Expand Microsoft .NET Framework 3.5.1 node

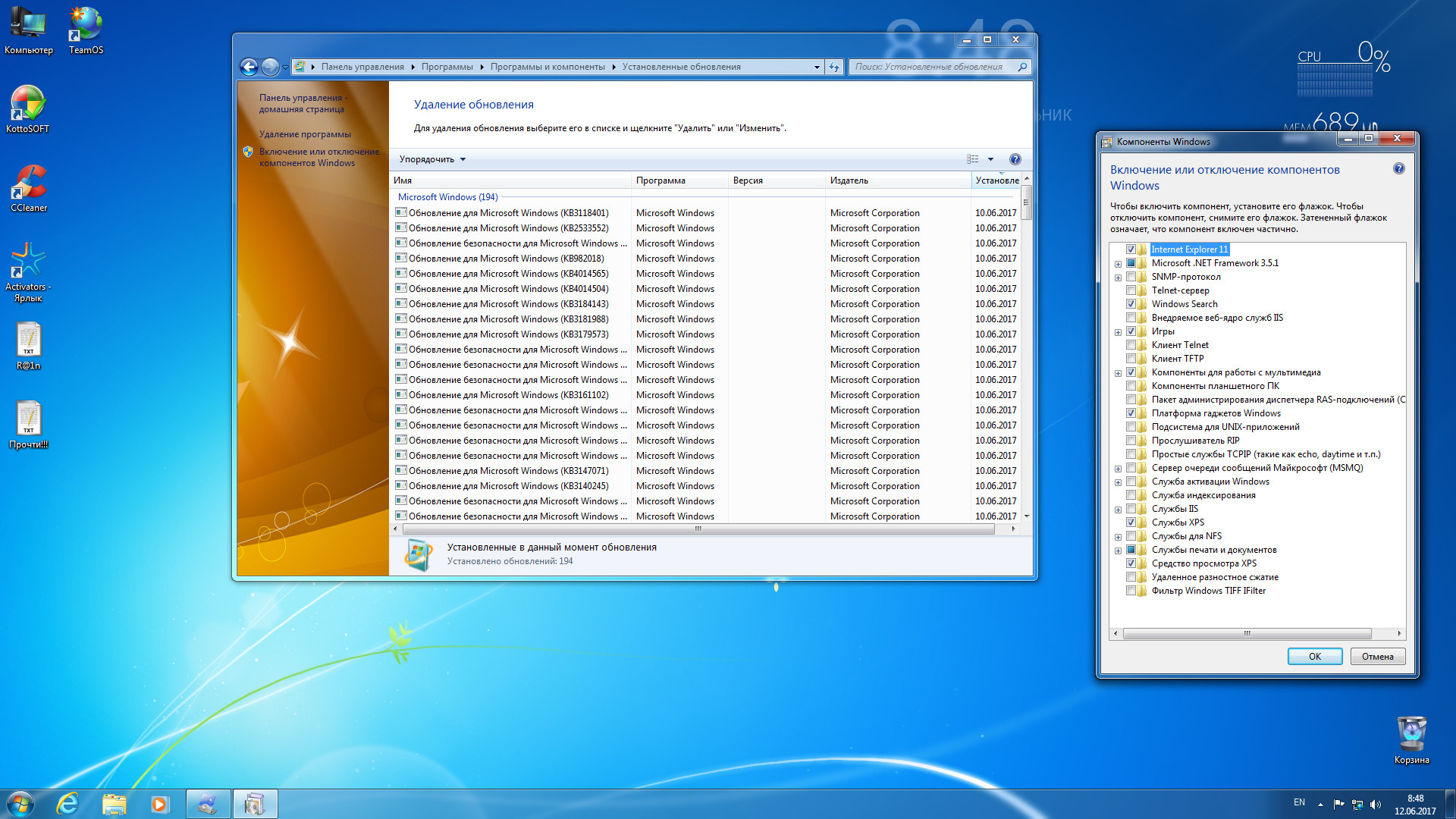(x=1118, y=264)
